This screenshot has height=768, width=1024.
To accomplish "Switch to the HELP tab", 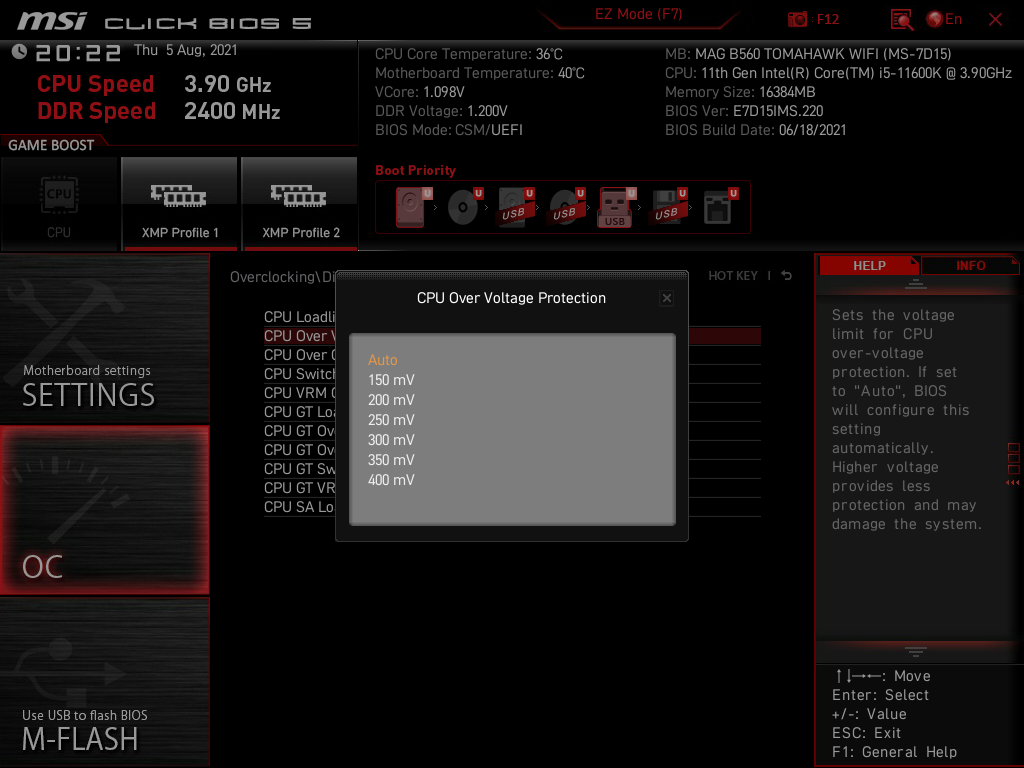I will coord(869,266).
